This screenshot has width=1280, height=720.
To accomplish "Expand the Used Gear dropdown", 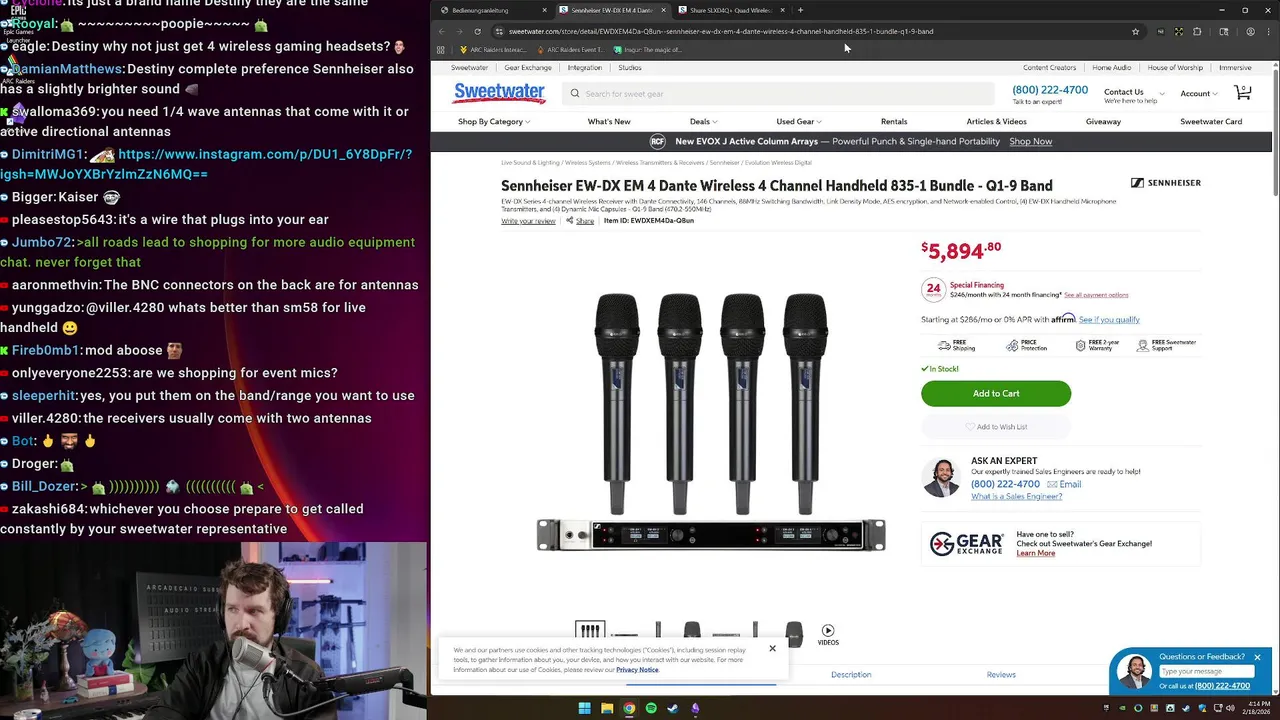I will (x=799, y=122).
